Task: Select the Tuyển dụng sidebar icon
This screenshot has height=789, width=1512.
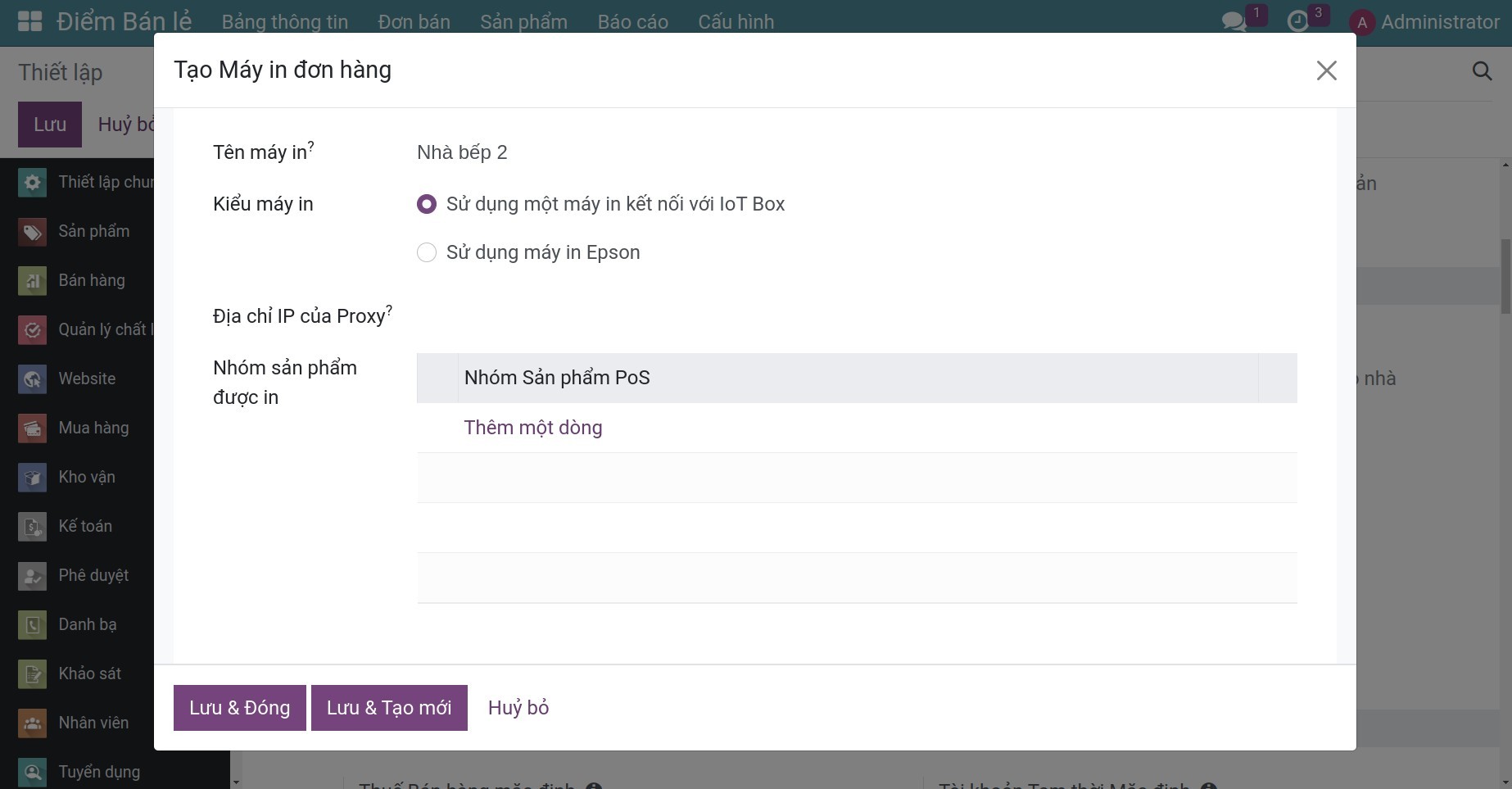Action: (x=32, y=772)
